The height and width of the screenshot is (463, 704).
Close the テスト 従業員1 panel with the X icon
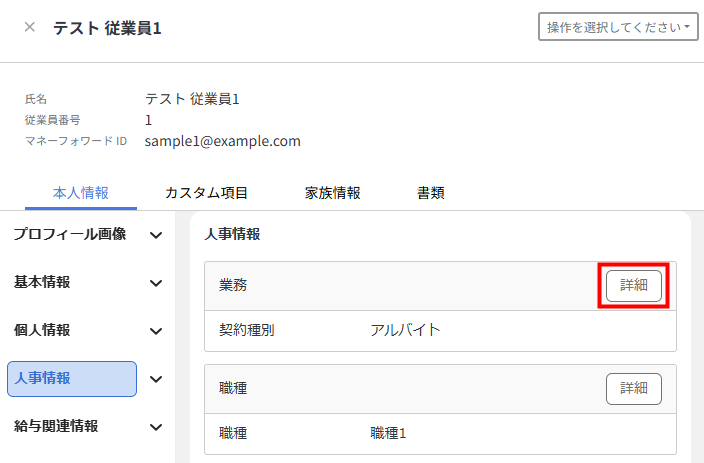tap(29, 27)
